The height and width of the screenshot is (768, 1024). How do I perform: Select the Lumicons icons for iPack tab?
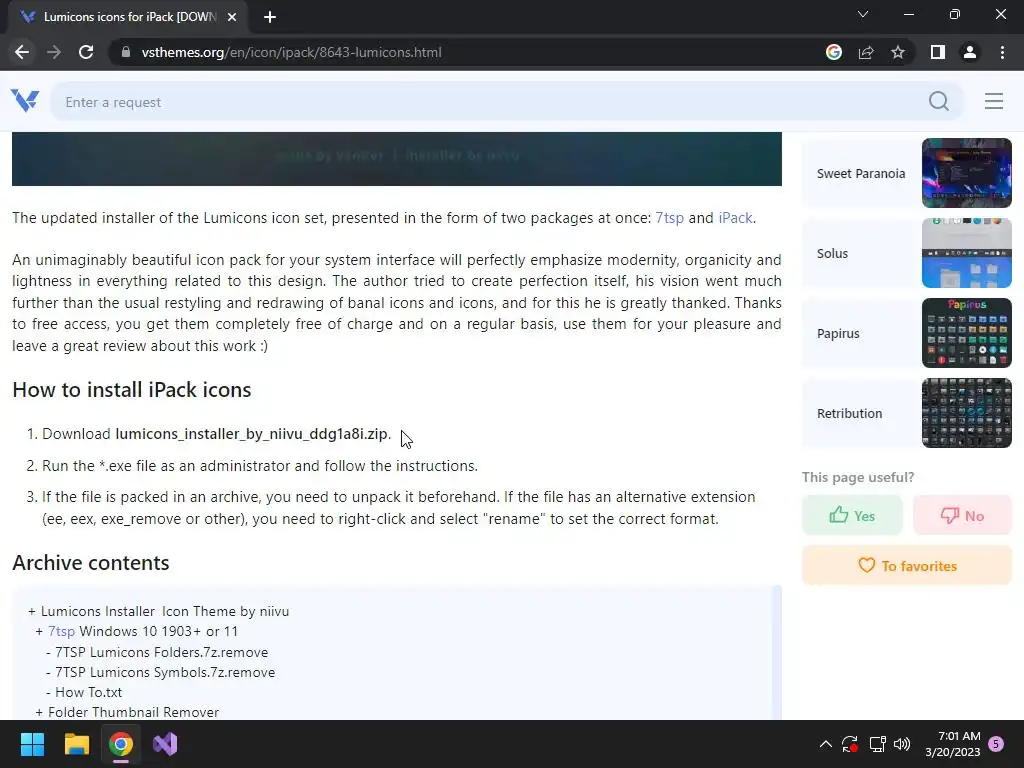click(128, 17)
